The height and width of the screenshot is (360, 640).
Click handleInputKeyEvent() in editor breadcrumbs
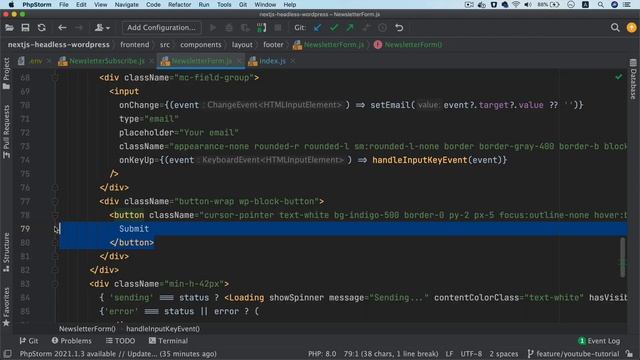pos(163,329)
